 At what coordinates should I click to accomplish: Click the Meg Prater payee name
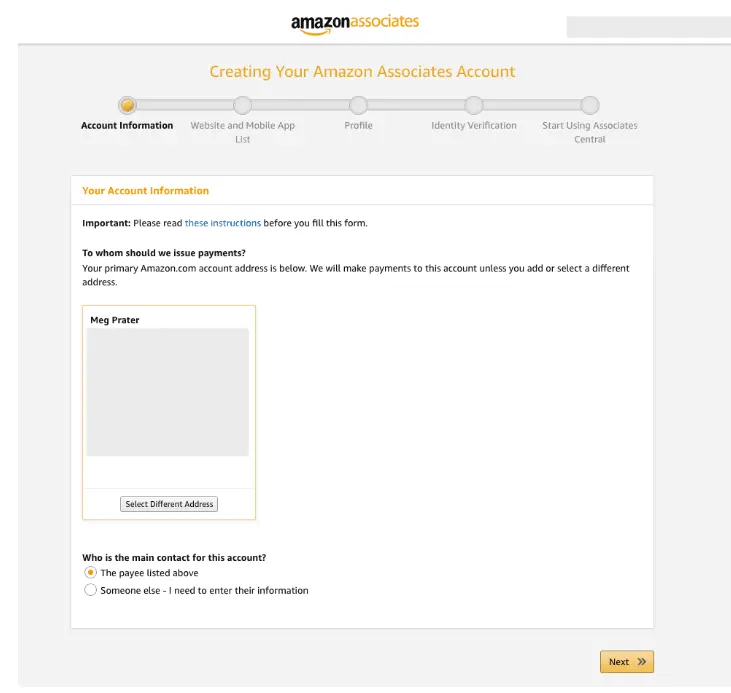tap(115, 320)
